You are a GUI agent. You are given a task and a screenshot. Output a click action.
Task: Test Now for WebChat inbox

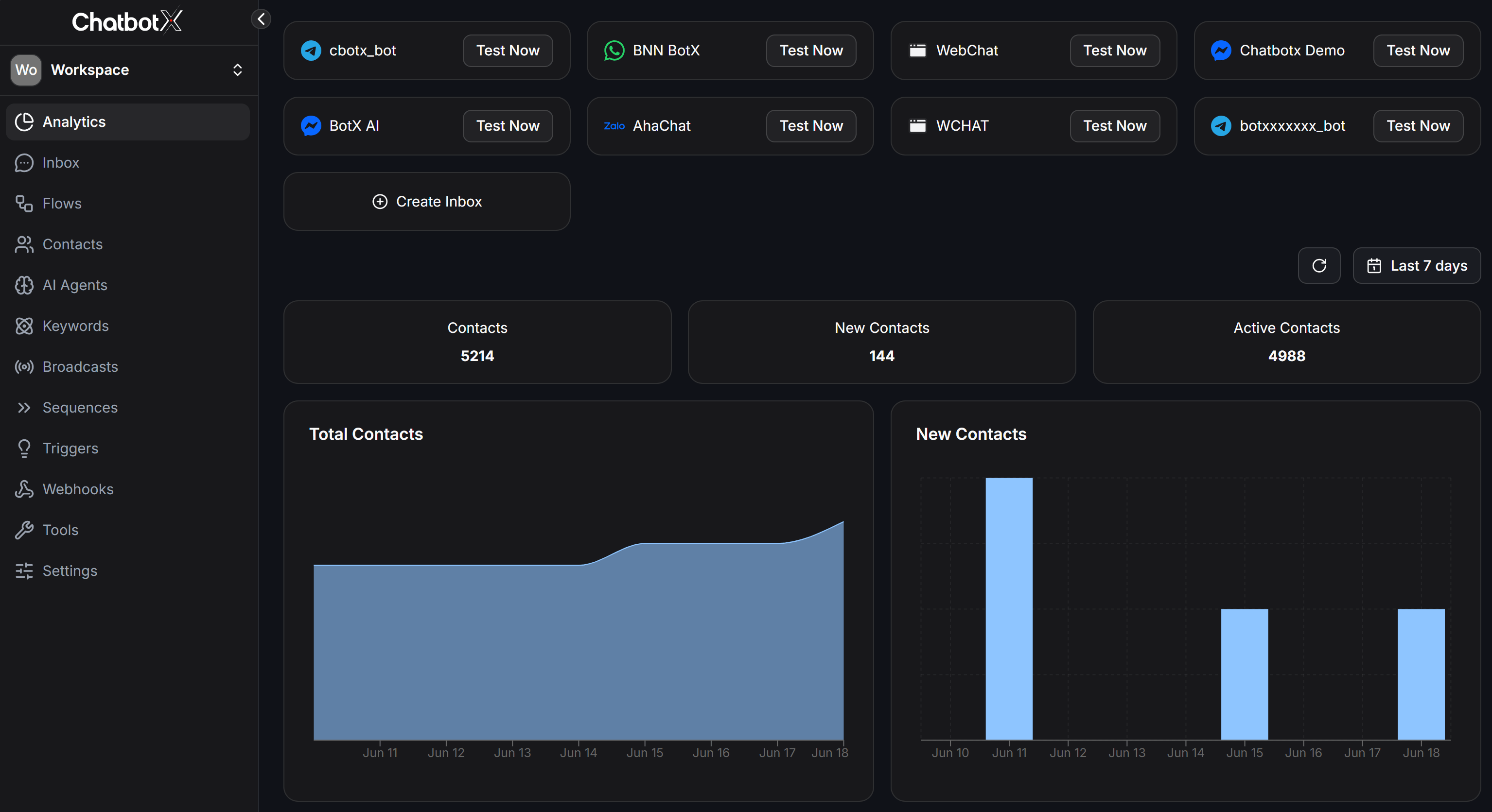tap(1114, 51)
